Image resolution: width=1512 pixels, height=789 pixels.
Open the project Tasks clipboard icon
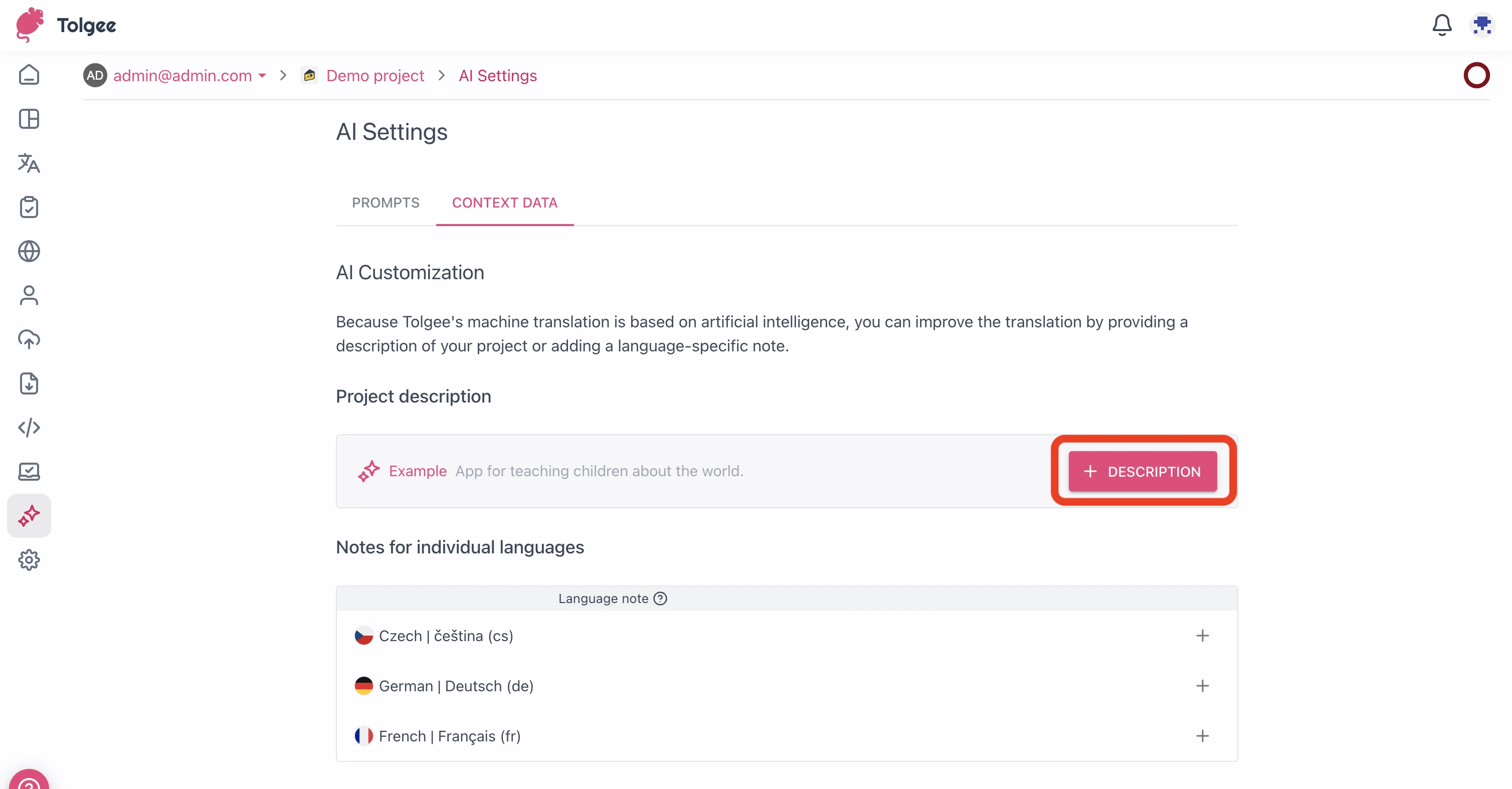(29, 207)
